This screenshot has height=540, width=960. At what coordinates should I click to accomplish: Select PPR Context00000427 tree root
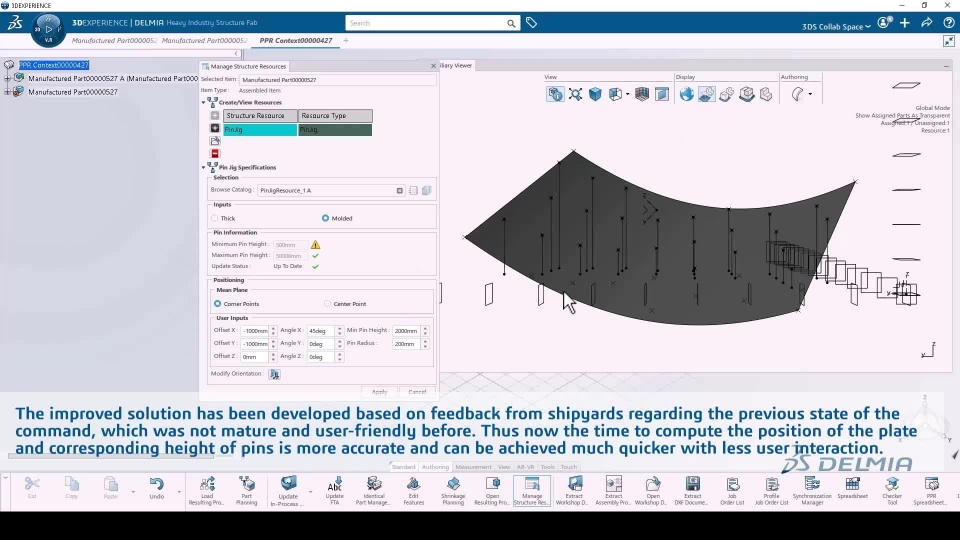(x=54, y=65)
